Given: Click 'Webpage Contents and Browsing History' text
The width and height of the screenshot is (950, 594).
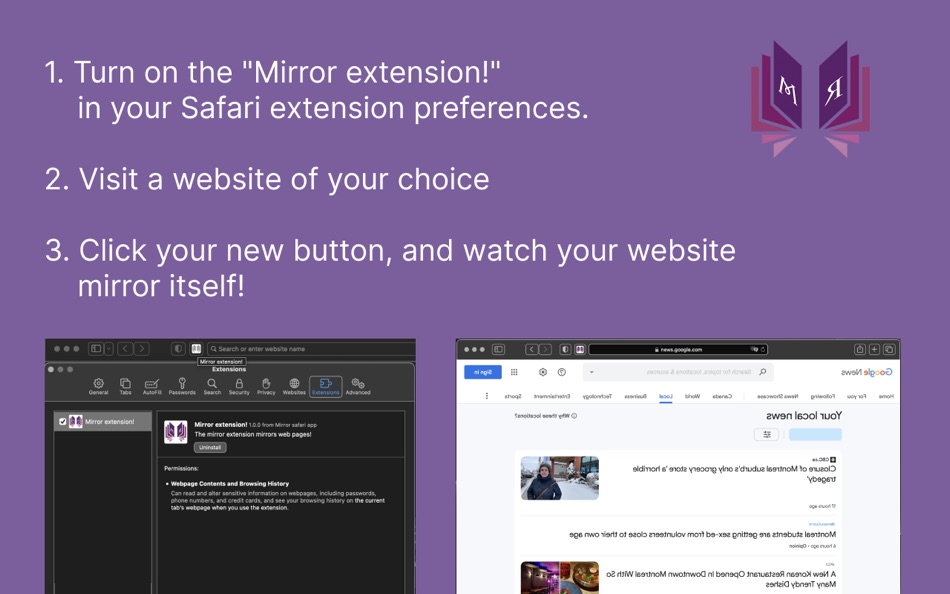Looking at the screenshot, I should click(230, 484).
